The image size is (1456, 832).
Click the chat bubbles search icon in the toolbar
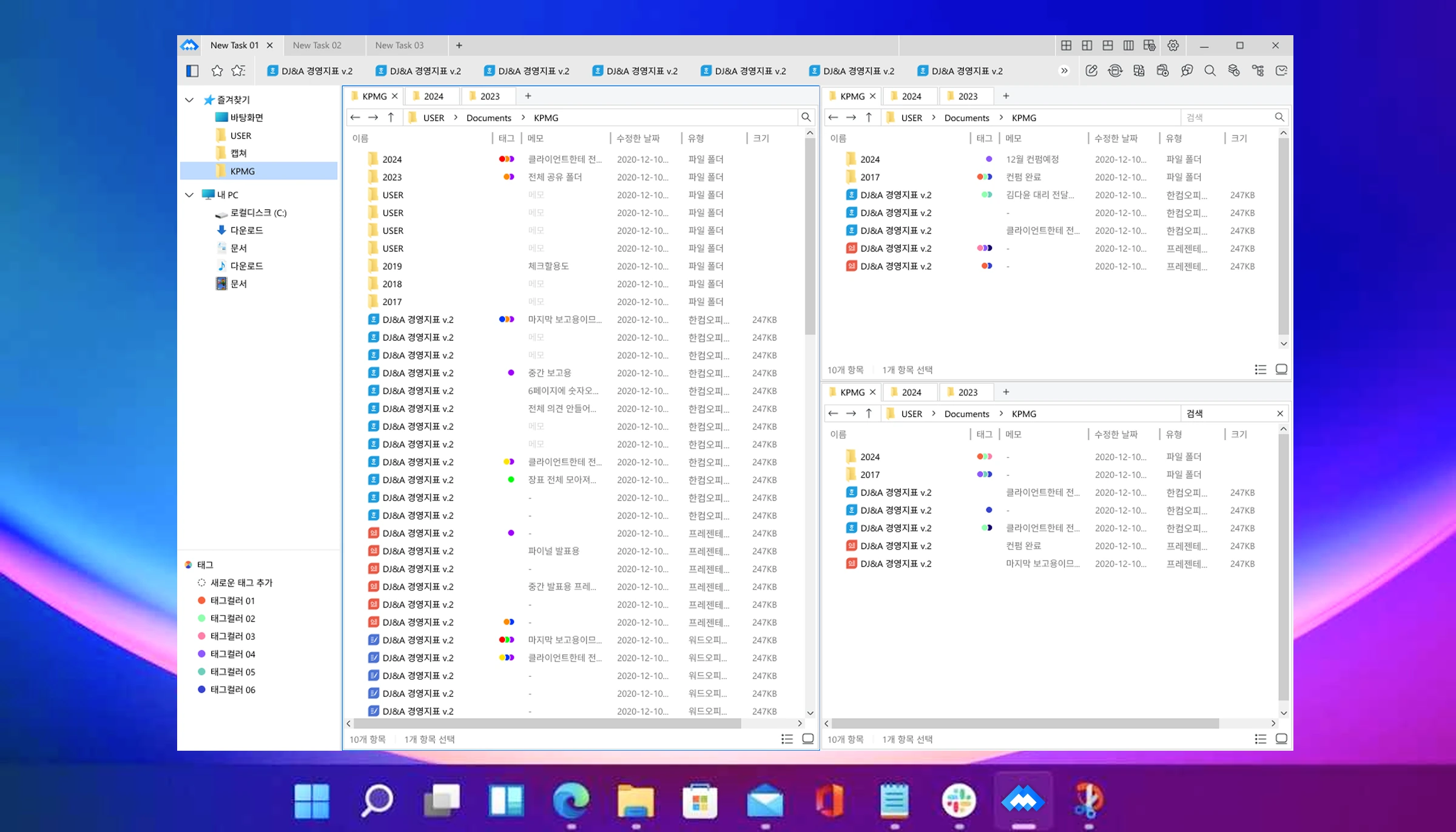(x=1187, y=71)
